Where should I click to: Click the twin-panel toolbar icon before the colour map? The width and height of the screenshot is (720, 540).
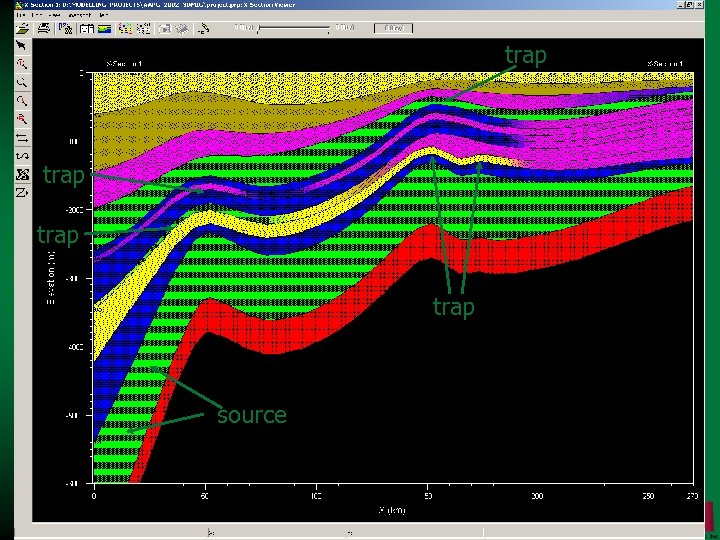click(x=87, y=28)
